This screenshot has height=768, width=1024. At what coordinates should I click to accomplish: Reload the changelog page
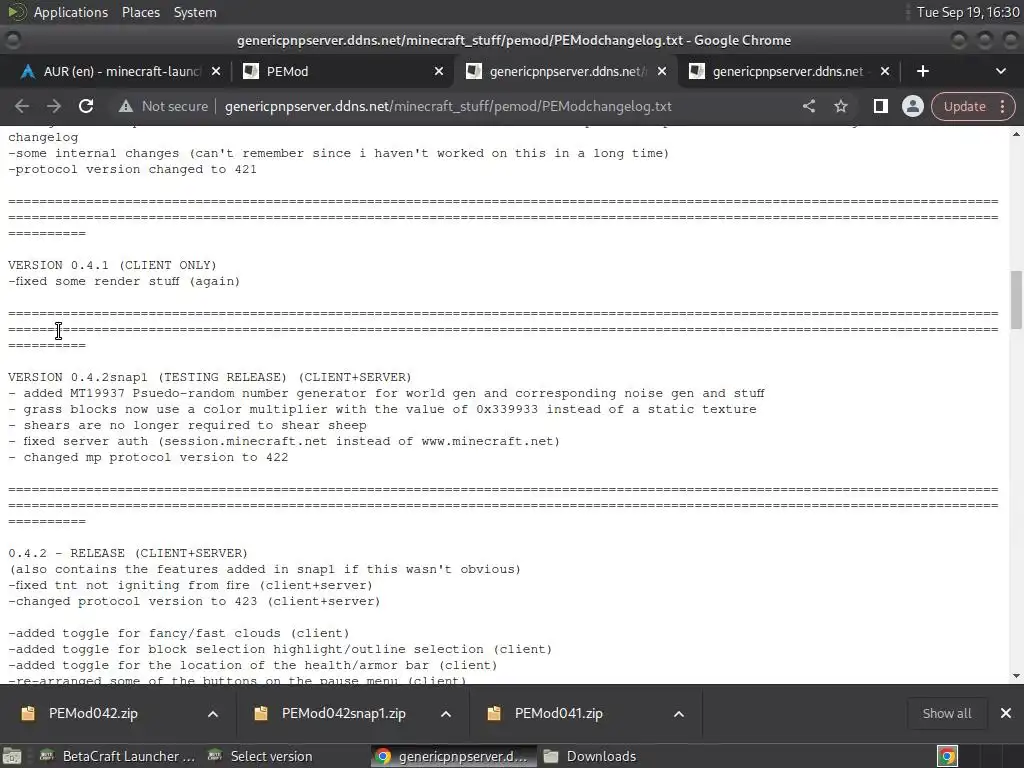(x=86, y=106)
